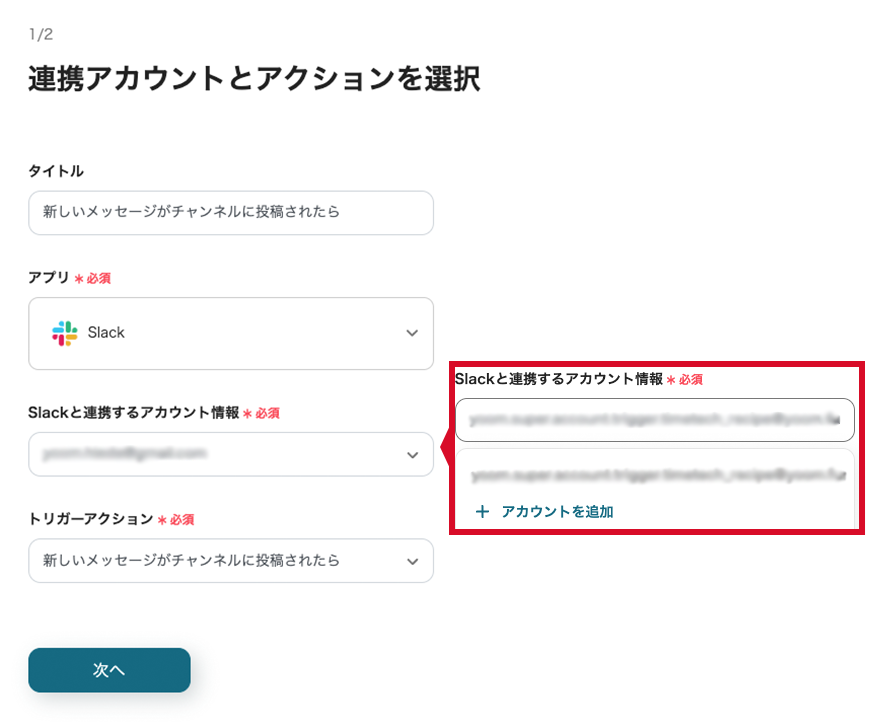
Task: Click the account field inside red callout
Action: (x=654, y=420)
